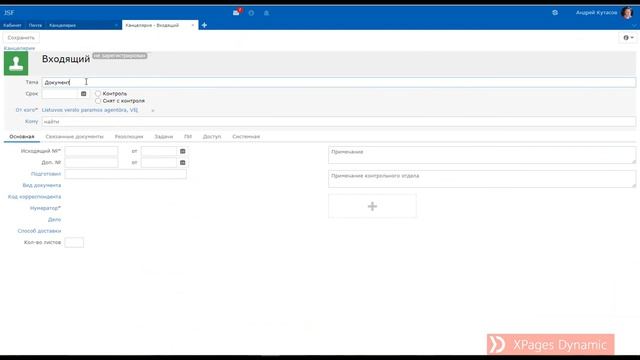Screen dimensions: 640x360
Task: Click the Код корреспондента link
Action: 34,197
